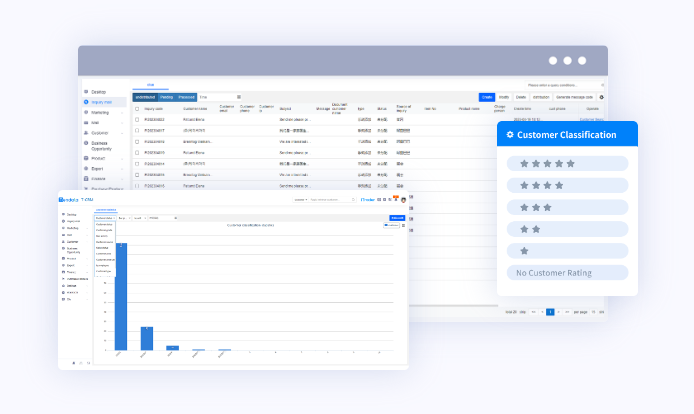Check the first inquiry row checkbox
The width and height of the screenshot is (694, 414).
click(138, 119)
